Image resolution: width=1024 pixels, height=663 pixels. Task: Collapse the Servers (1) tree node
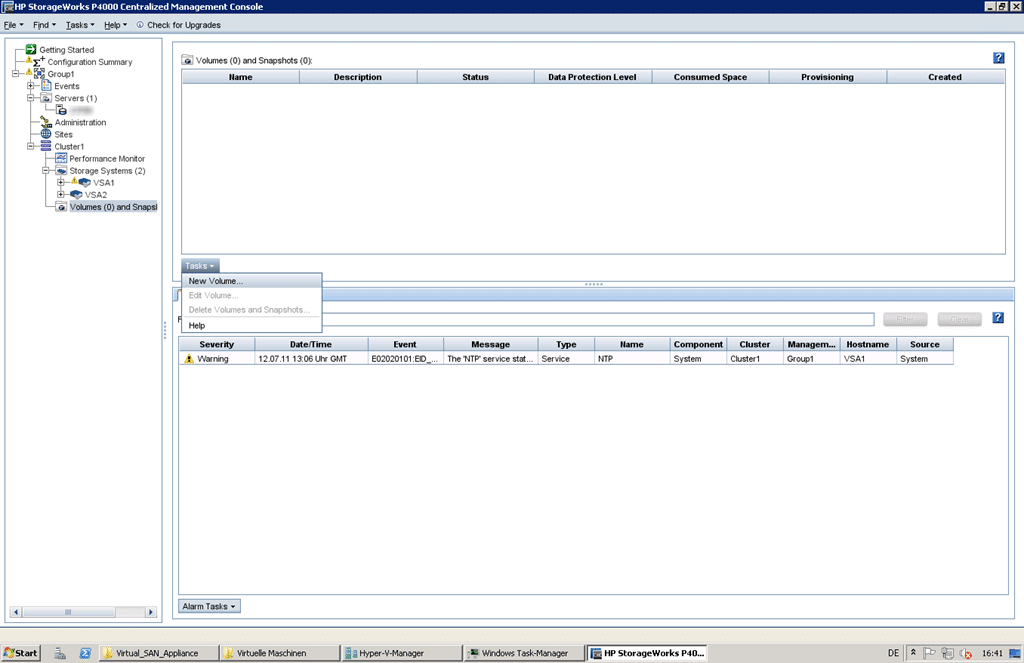[31, 98]
